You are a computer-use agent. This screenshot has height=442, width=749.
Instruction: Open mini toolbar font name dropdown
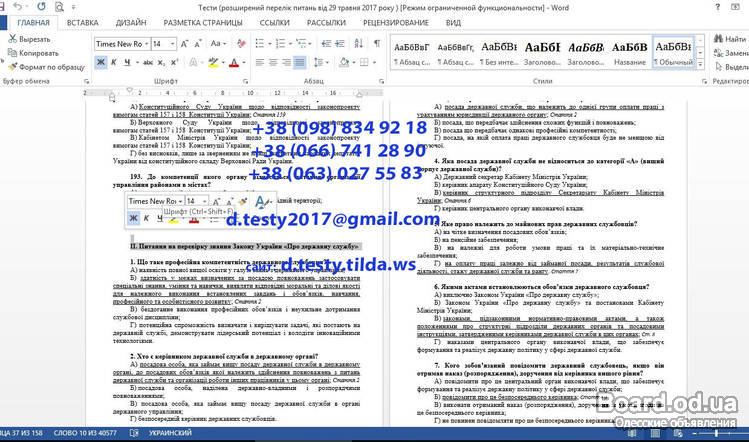[181, 201]
